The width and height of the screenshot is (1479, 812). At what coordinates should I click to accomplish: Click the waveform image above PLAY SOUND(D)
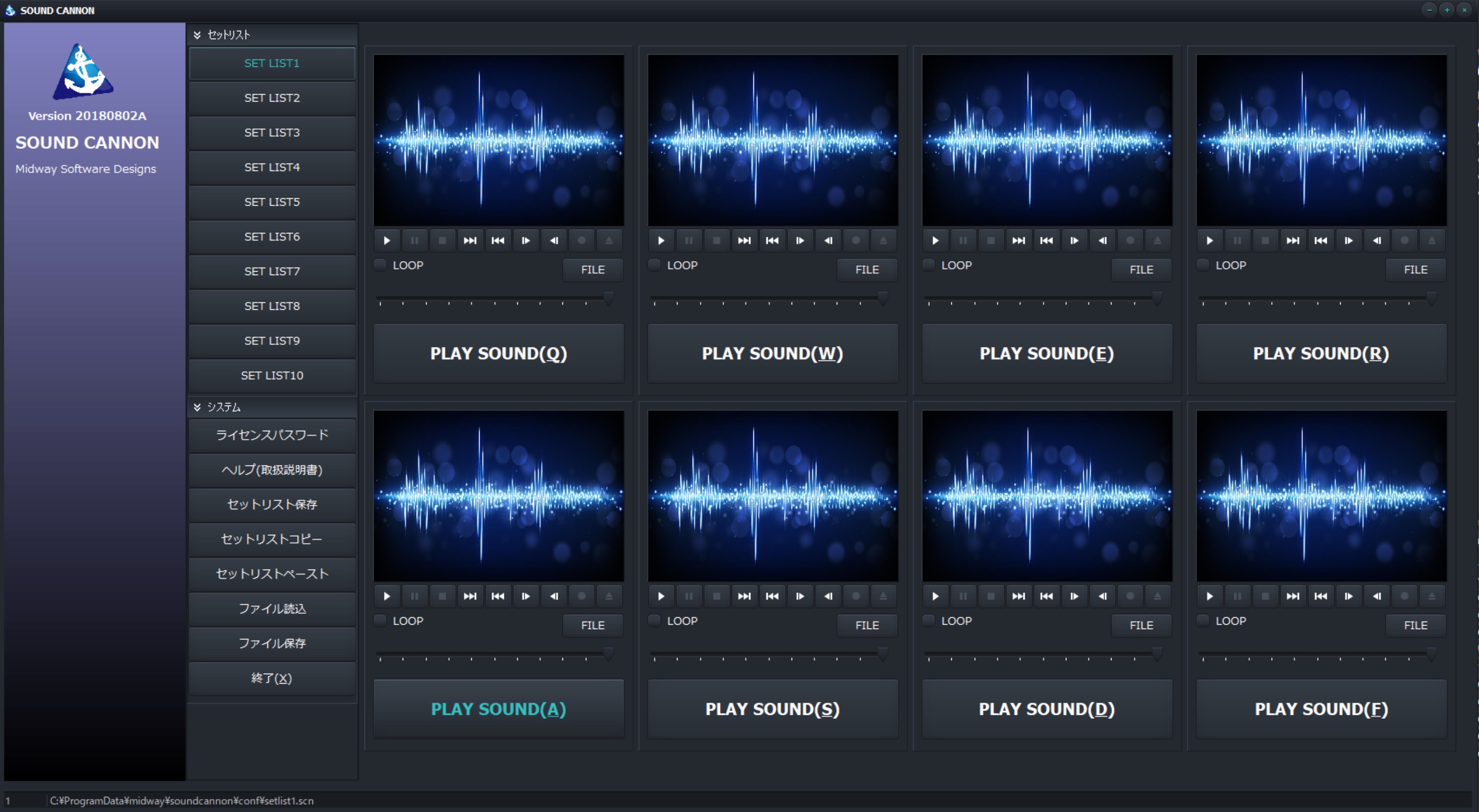pos(1047,496)
